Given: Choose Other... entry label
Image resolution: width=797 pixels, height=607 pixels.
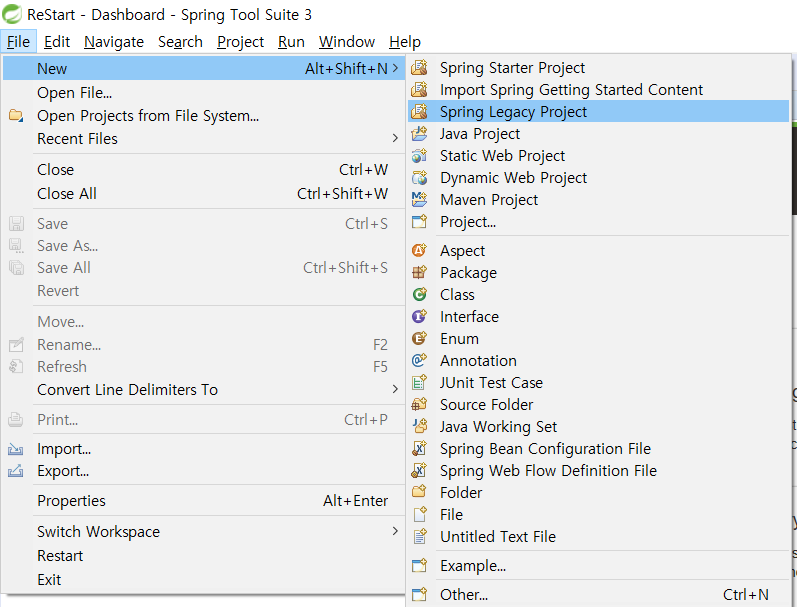Looking at the screenshot, I should tap(464, 594).
